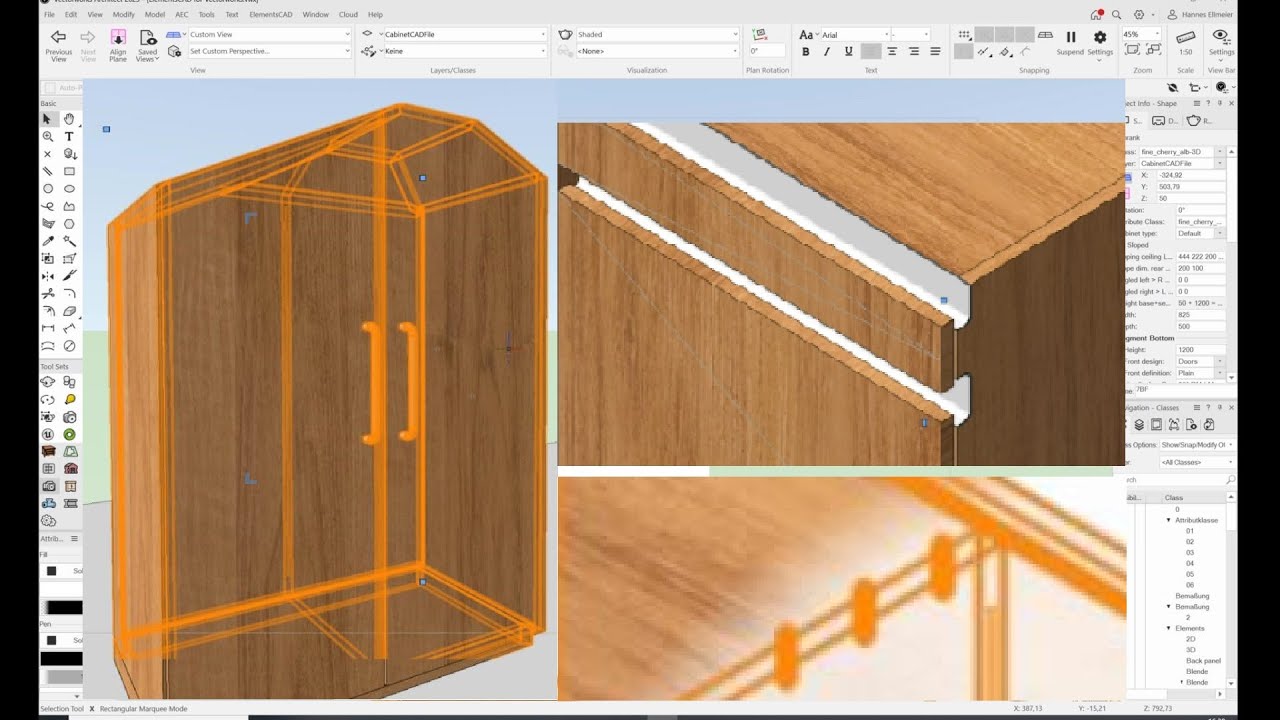Open the home notification icon
The image size is (1280, 720).
(1096, 15)
